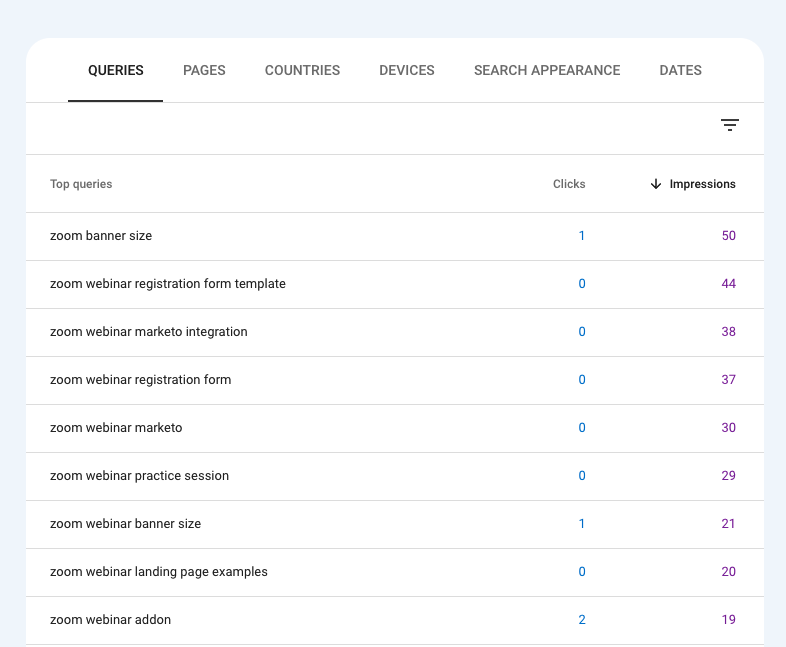
Task: Open the Search Appearance tab
Action: tap(547, 71)
